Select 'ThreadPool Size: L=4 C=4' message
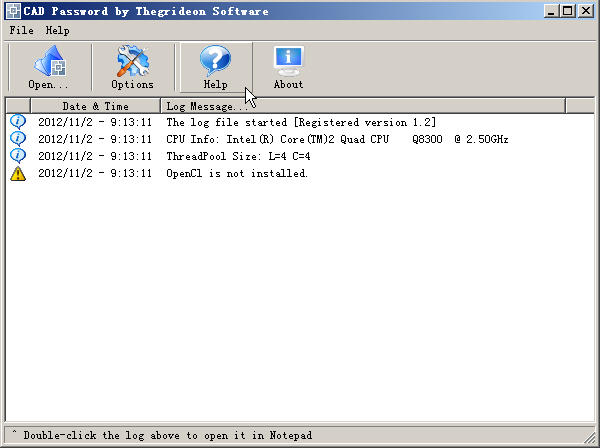The height and width of the screenshot is (448, 601). tap(238, 156)
